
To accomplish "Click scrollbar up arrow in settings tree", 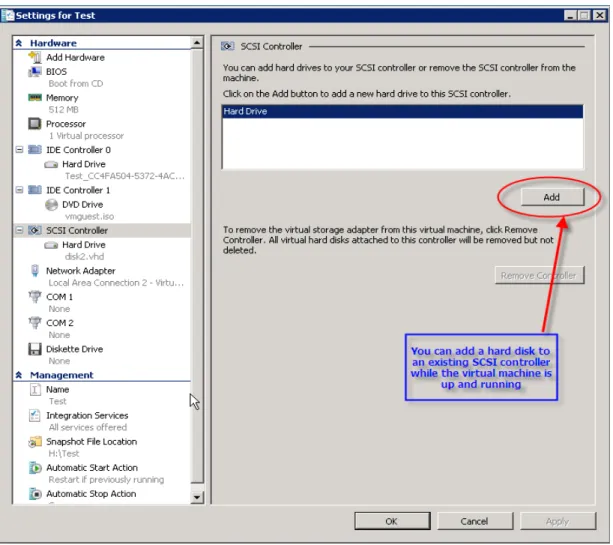I will (197, 42).
